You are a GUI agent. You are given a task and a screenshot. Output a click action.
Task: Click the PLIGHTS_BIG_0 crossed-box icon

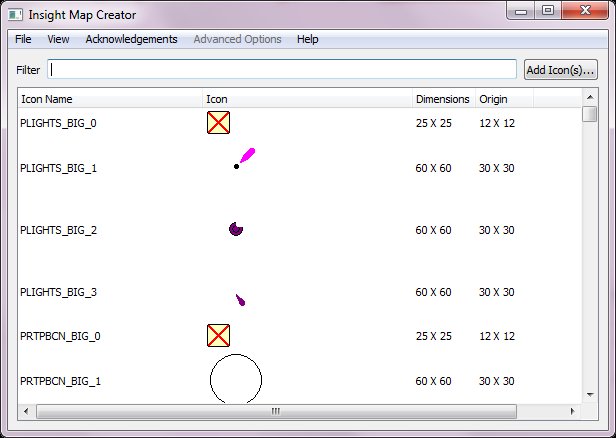[218, 123]
